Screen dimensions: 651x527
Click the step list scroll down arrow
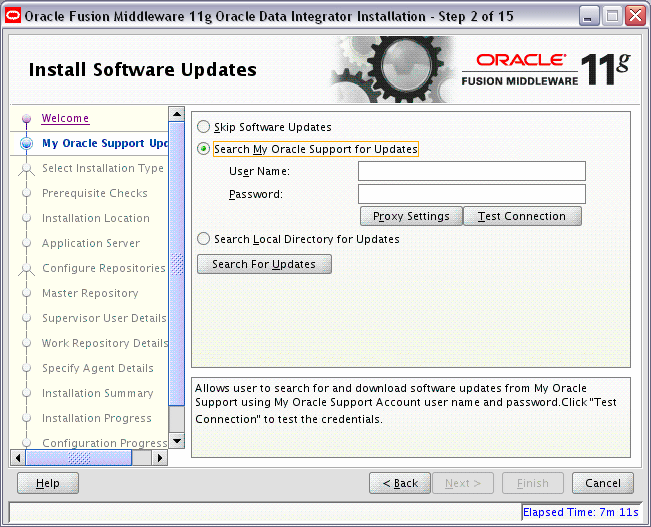pyautogui.click(x=177, y=441)
